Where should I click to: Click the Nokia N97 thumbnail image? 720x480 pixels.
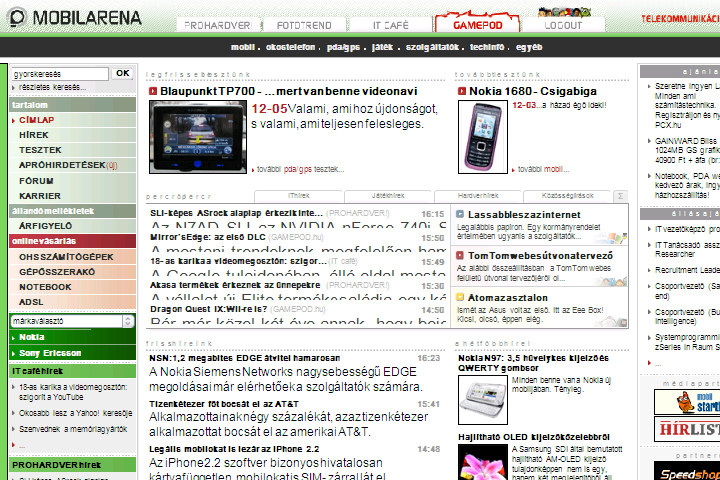483,400
